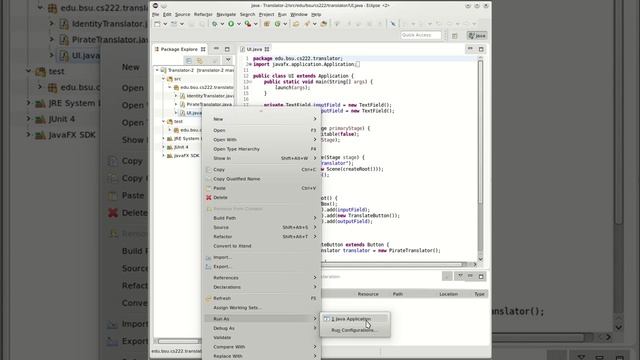Expand the IdentityTranslator.java node

(x=176, y=96)
